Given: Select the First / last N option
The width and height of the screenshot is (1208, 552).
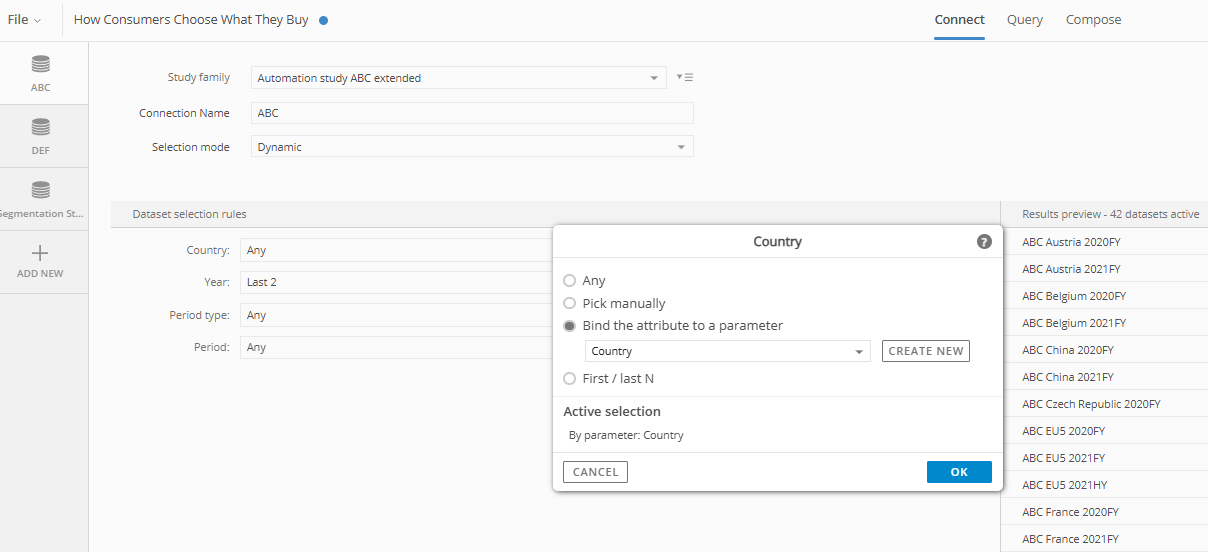Looking at the screenshot, I should coord(570,379).
